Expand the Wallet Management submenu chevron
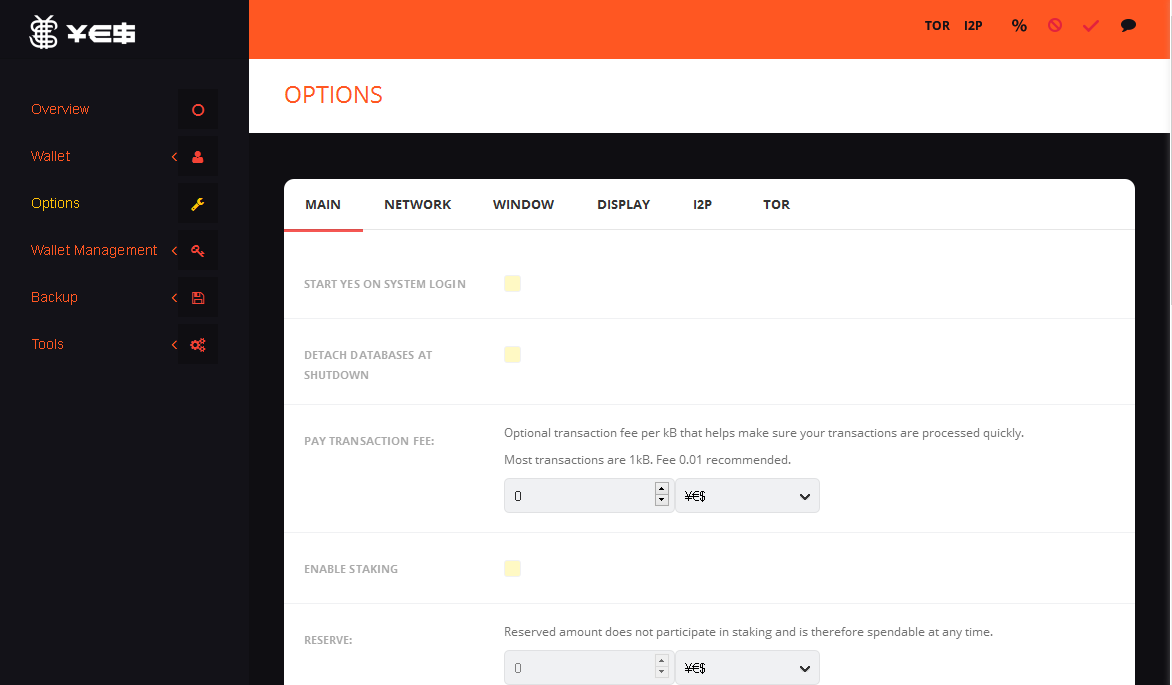 coord(174,251)
